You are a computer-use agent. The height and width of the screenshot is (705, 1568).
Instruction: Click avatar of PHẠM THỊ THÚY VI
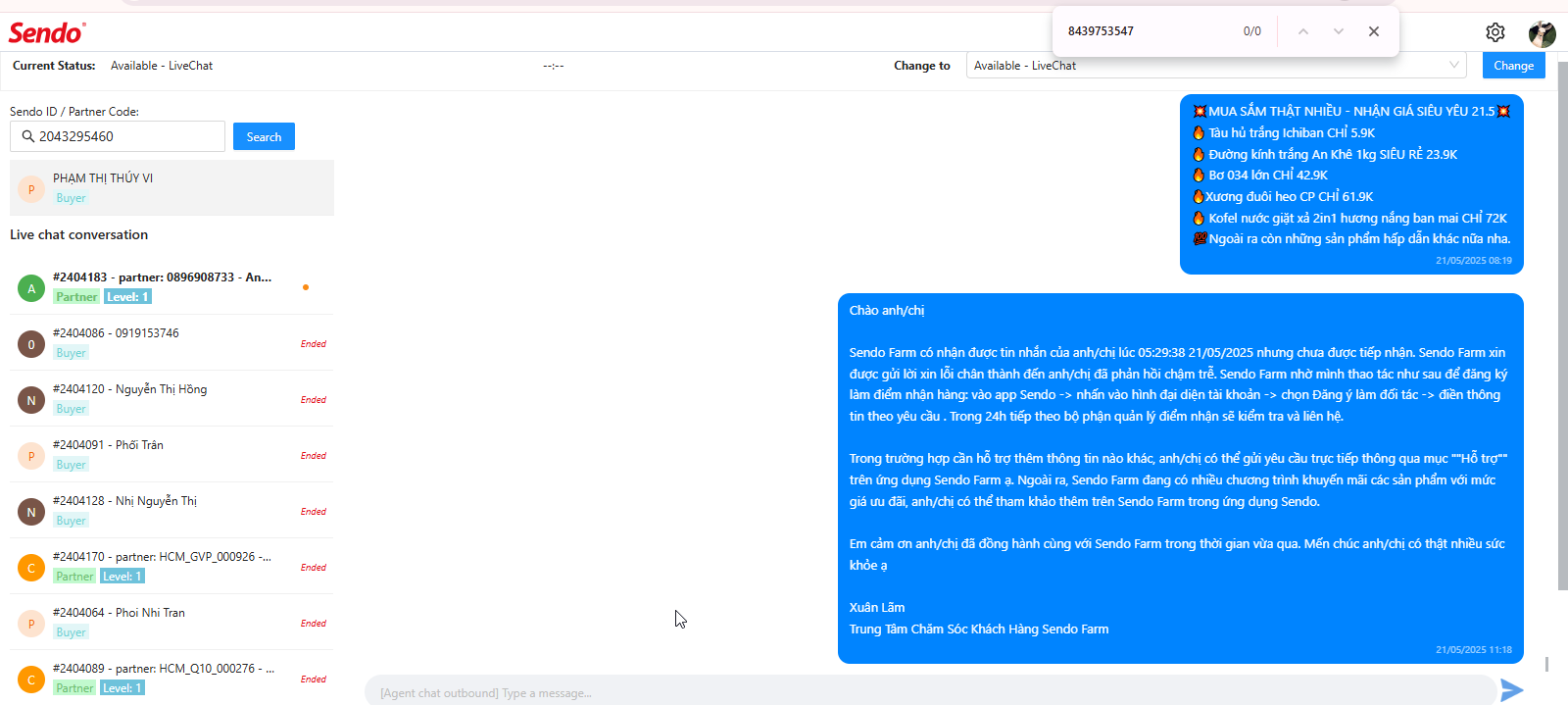point(31,189)
